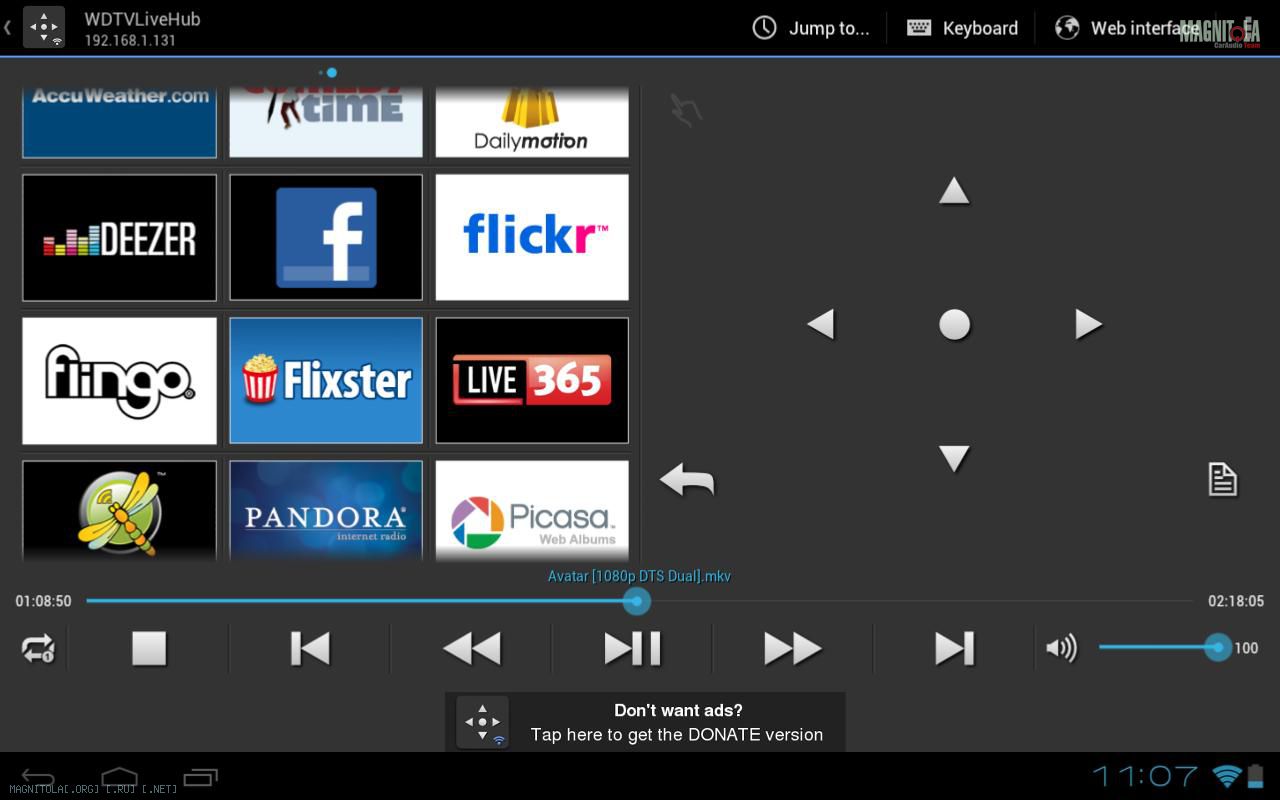Tap the DONATE version ad banner
Image resolution: width=1280 pixels, height=800 pixels.
645,722
